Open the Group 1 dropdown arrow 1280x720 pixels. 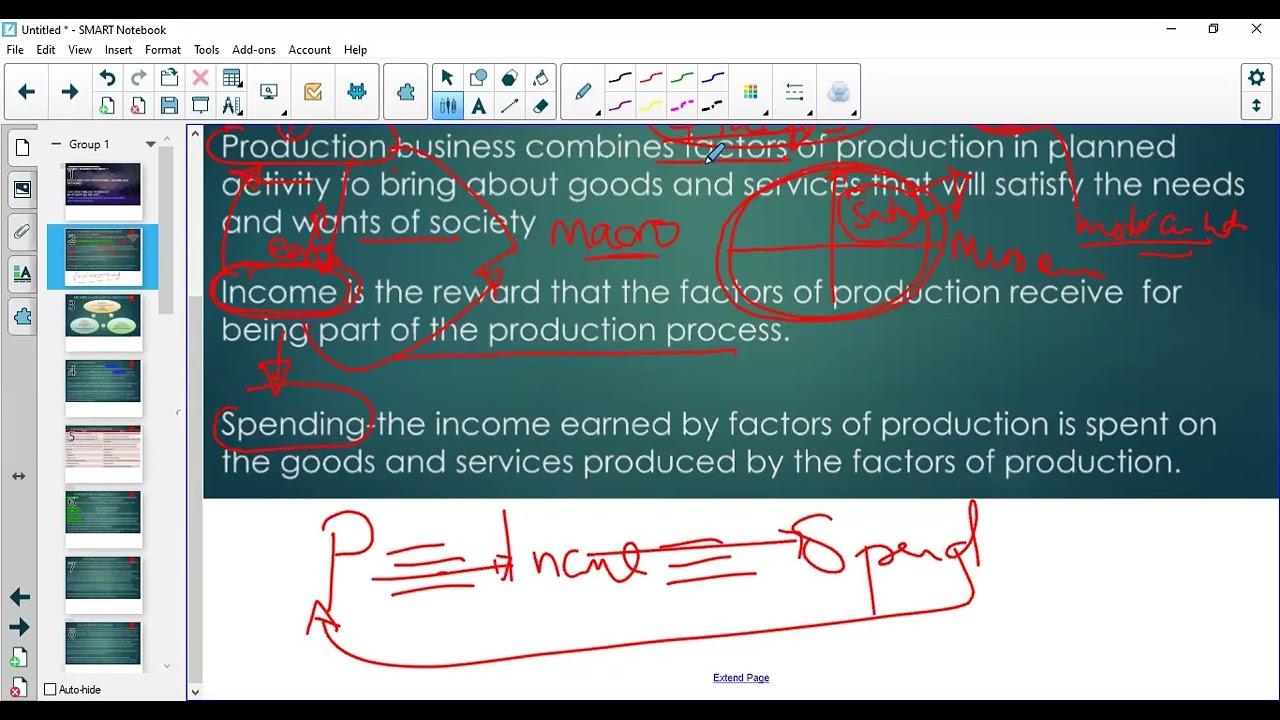(x=151, y=144)
